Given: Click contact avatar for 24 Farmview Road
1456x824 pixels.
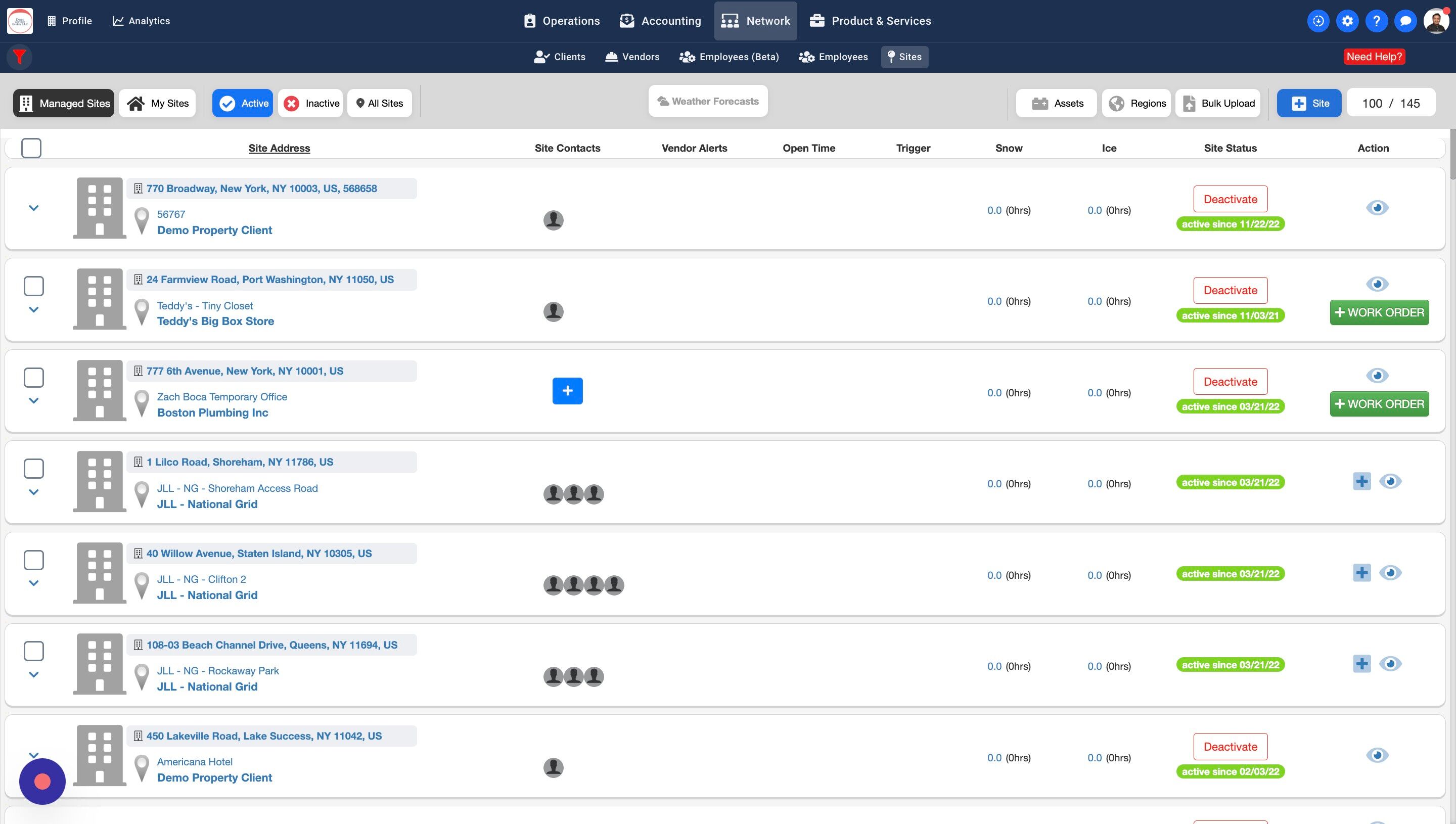Looking at the screenshot, I should pos(553,311).
